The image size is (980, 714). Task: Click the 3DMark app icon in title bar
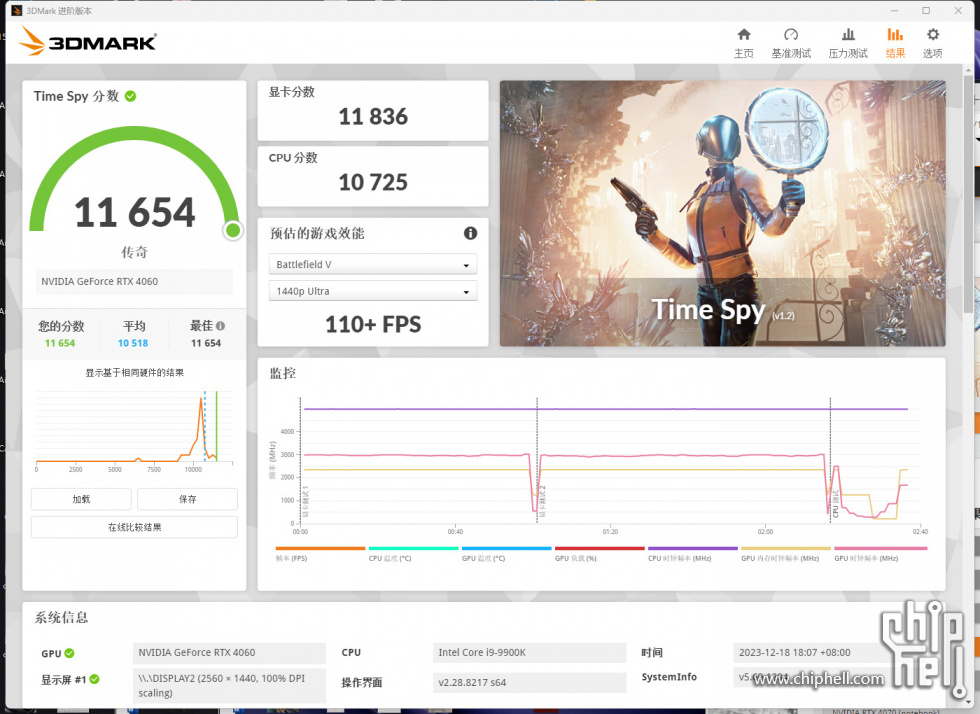(x=17, y=11)
